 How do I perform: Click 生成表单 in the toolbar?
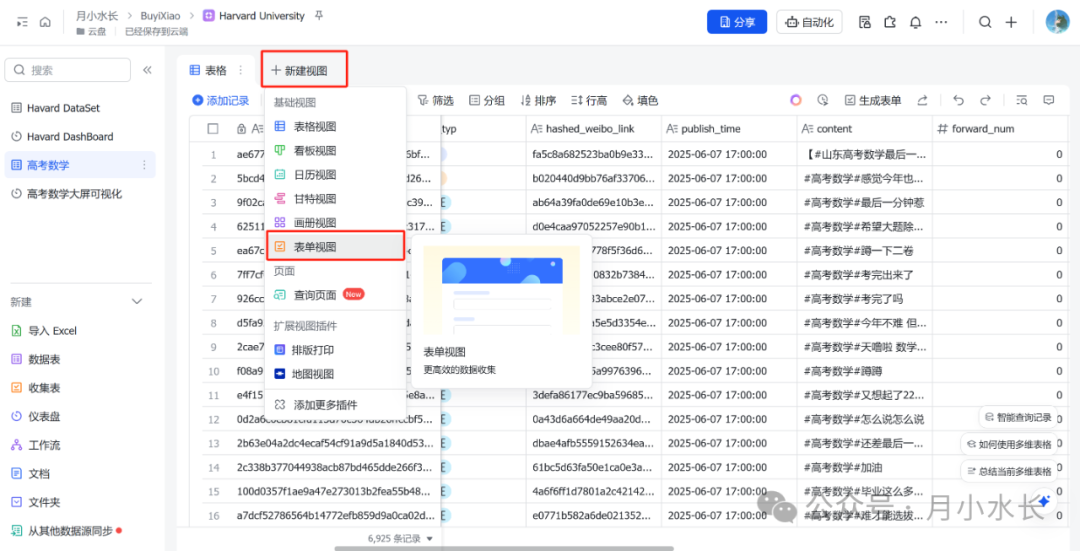[x=873, y=101]
